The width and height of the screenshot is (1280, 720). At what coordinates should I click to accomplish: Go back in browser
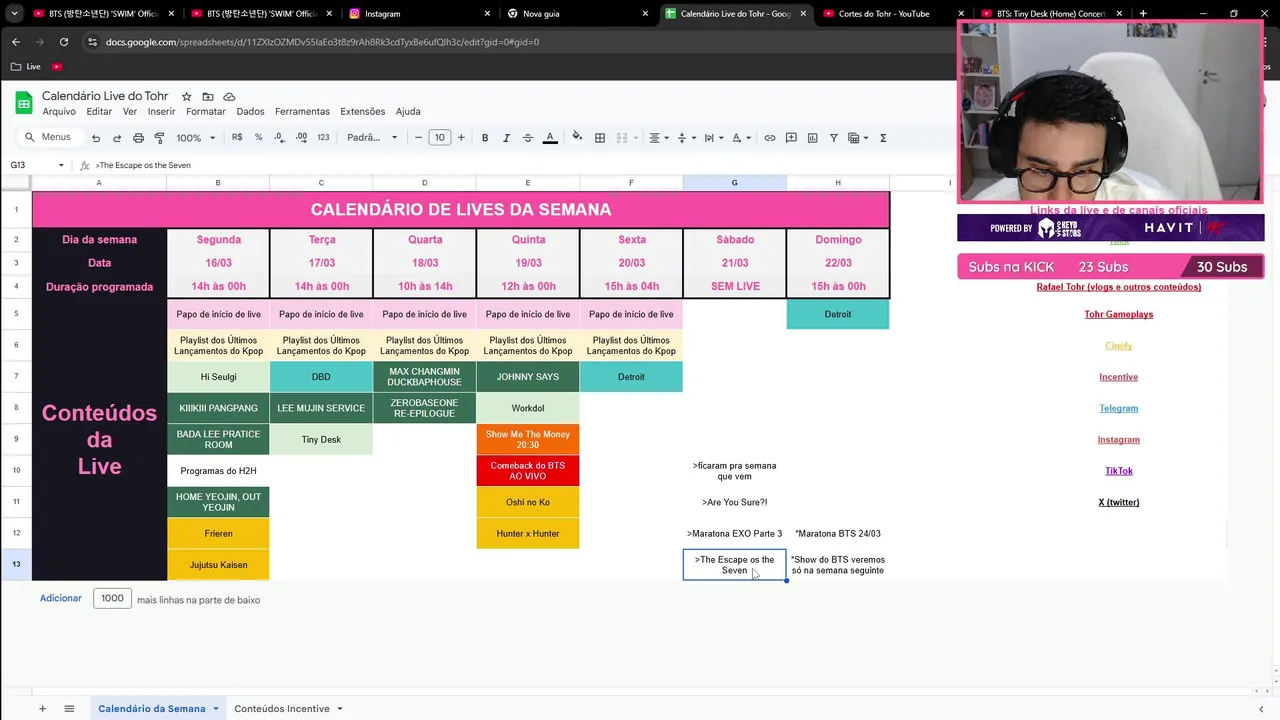16,42
